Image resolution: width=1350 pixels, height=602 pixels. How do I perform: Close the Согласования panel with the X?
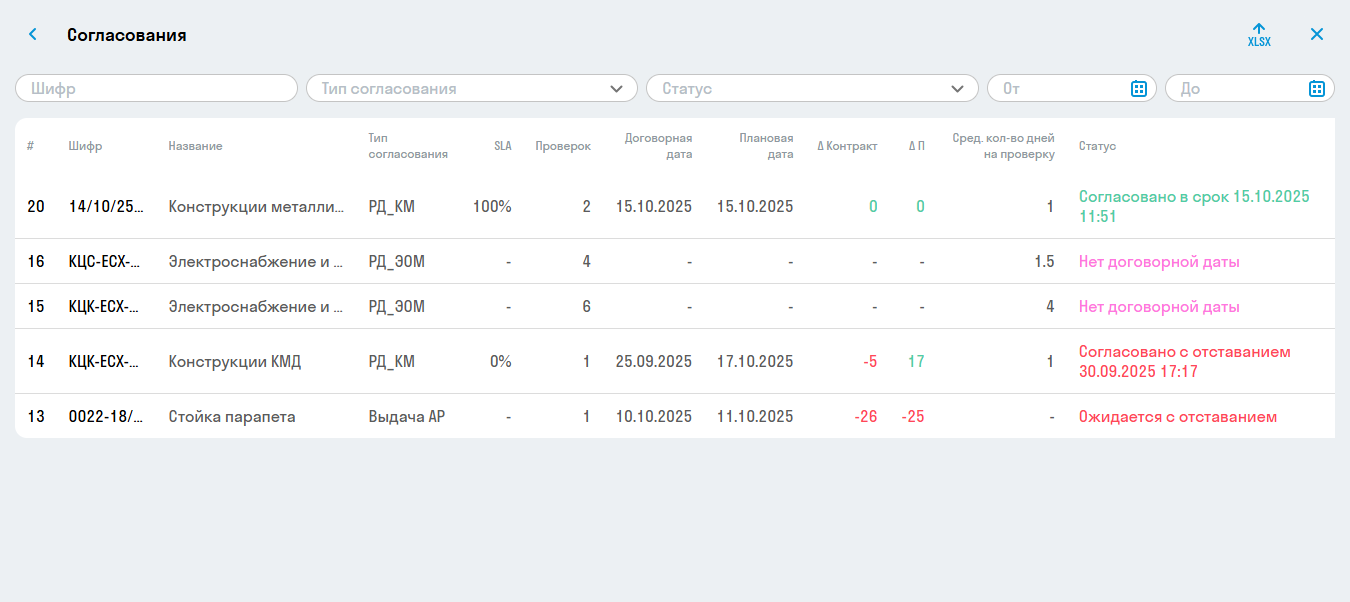(1317, 35)
